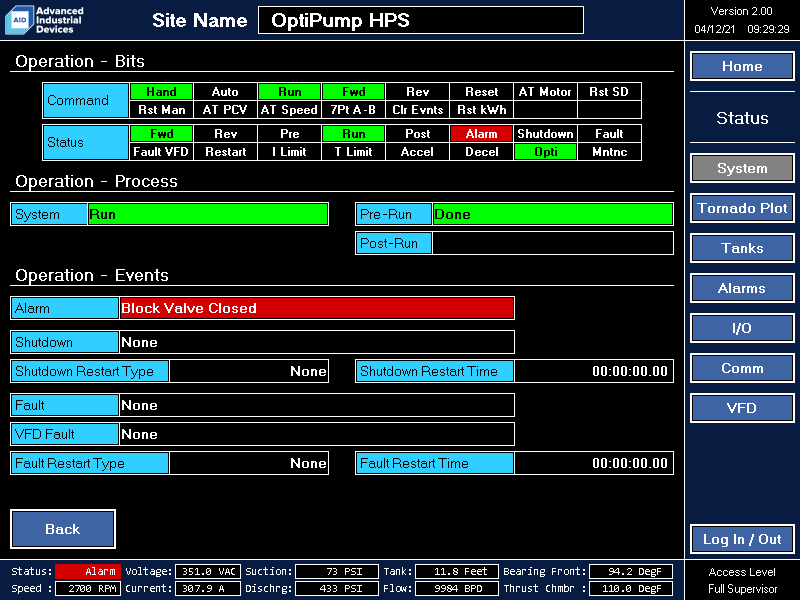The image size is (800, 600).
Task: Click the Fault event value None
Action: click(316, 405)
